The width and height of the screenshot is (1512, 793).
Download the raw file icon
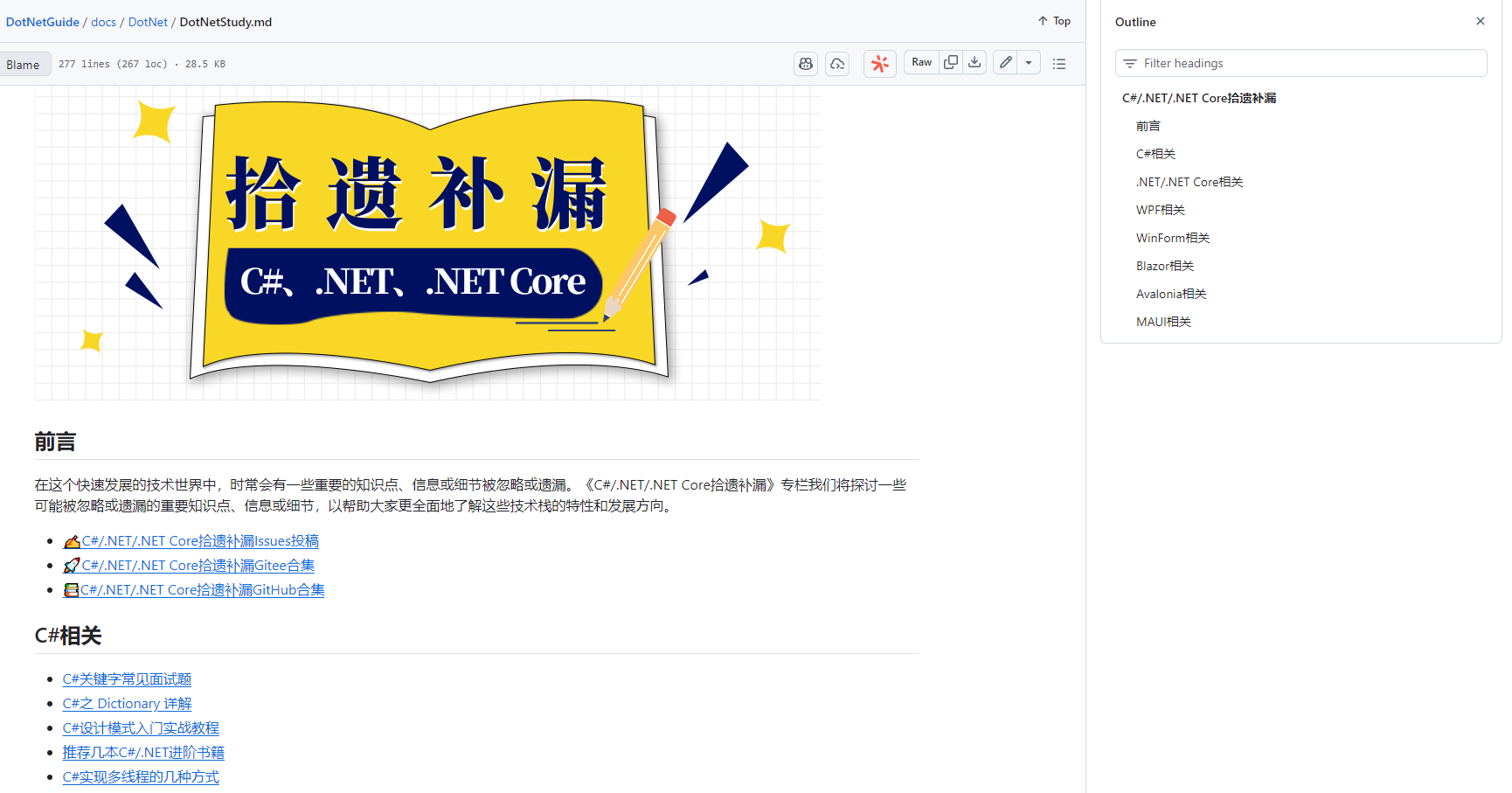(974, 62)
